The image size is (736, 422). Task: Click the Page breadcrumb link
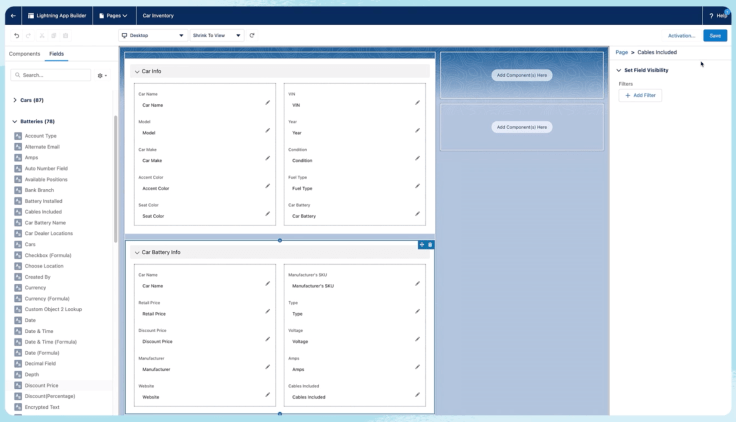(621, 52)
